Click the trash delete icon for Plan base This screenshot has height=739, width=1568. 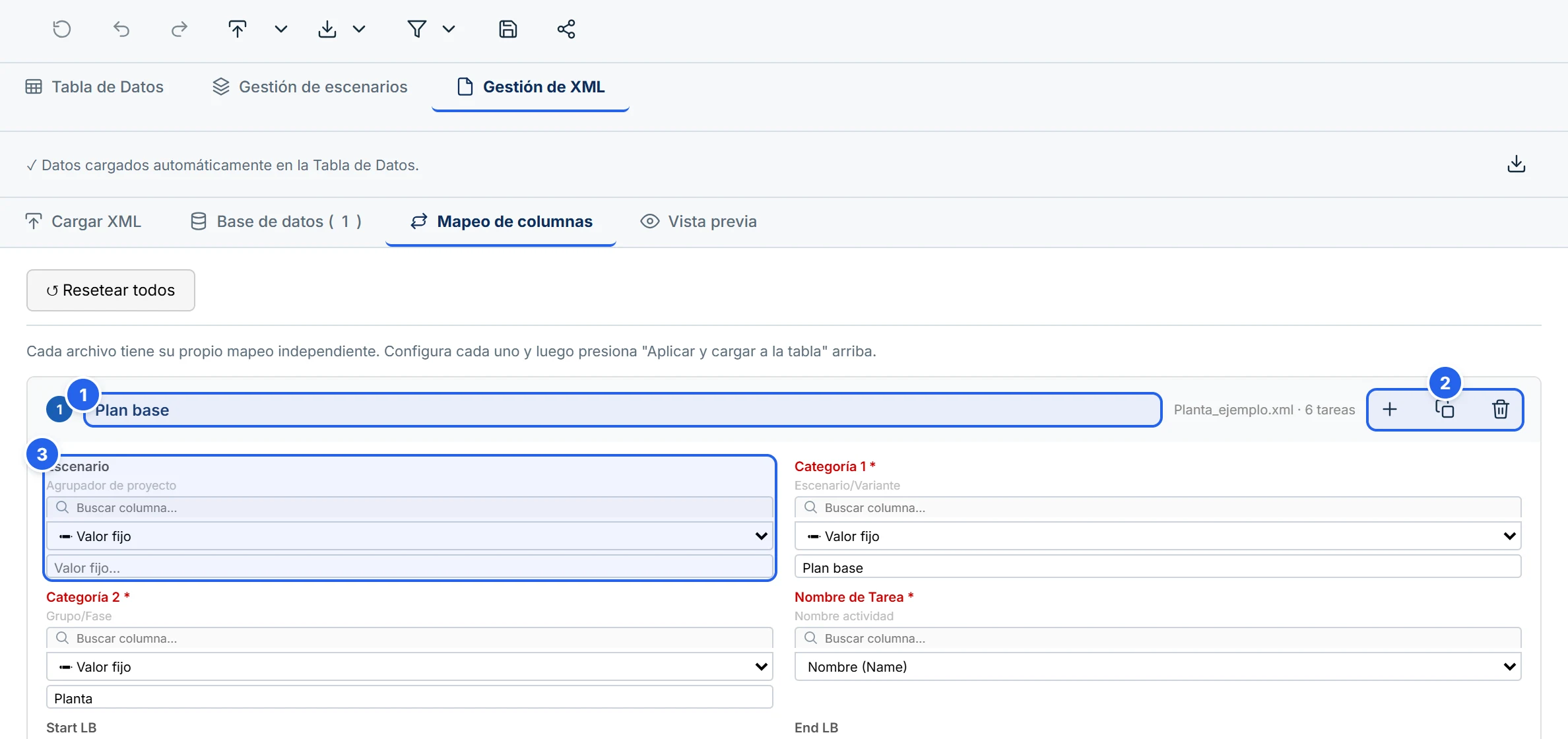tap(1501, 409)
